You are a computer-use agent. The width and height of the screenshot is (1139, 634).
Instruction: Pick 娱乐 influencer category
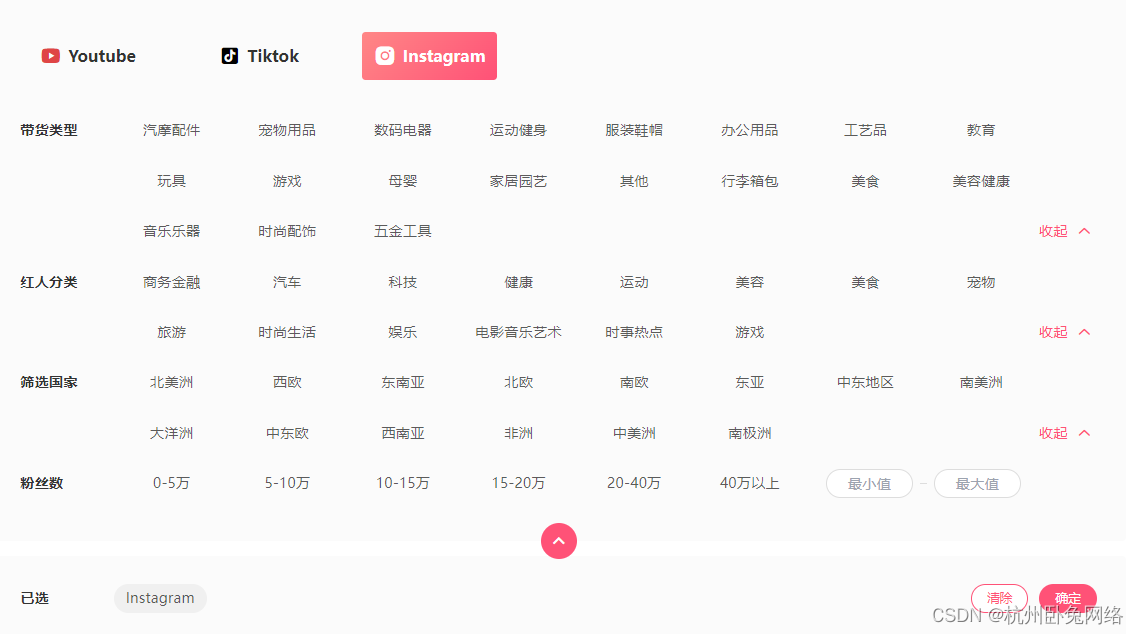(402, 332)
